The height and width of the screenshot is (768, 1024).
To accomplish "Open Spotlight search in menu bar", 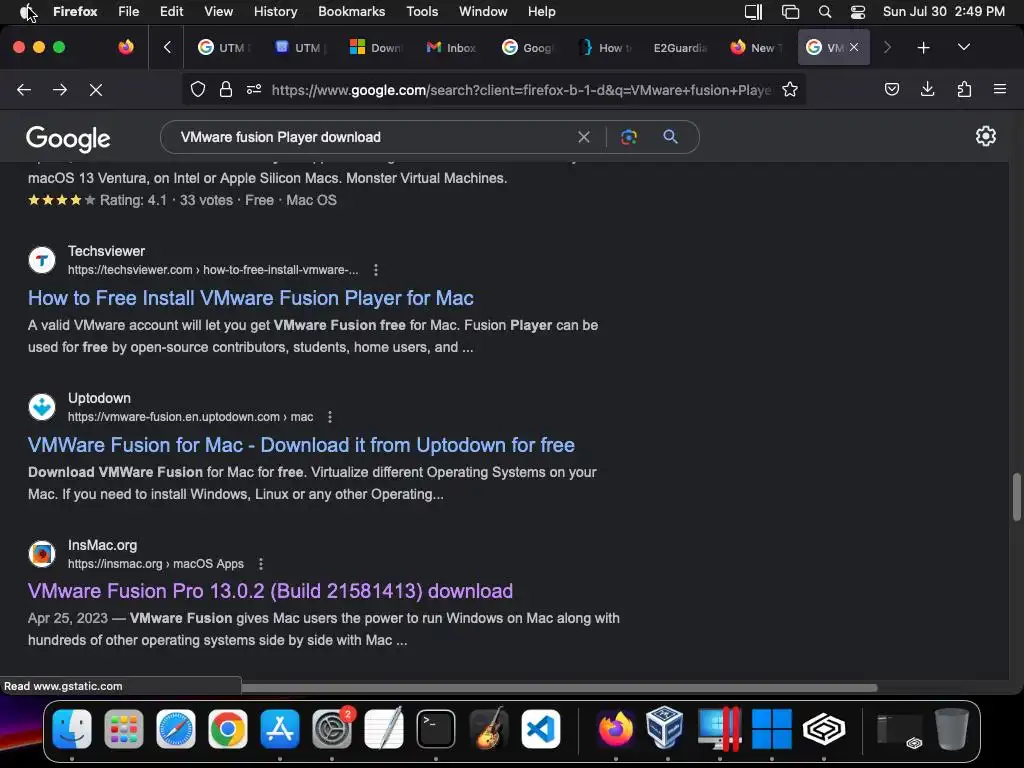I will 825,12.
